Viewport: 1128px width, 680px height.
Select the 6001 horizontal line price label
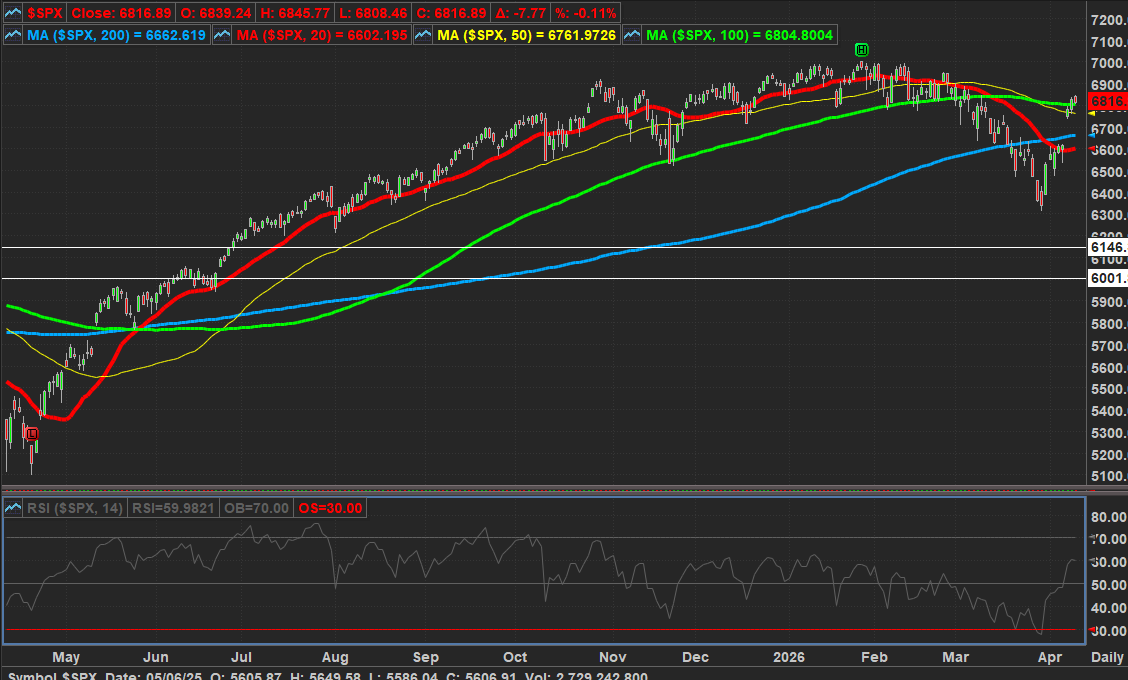click(1107, 279)
